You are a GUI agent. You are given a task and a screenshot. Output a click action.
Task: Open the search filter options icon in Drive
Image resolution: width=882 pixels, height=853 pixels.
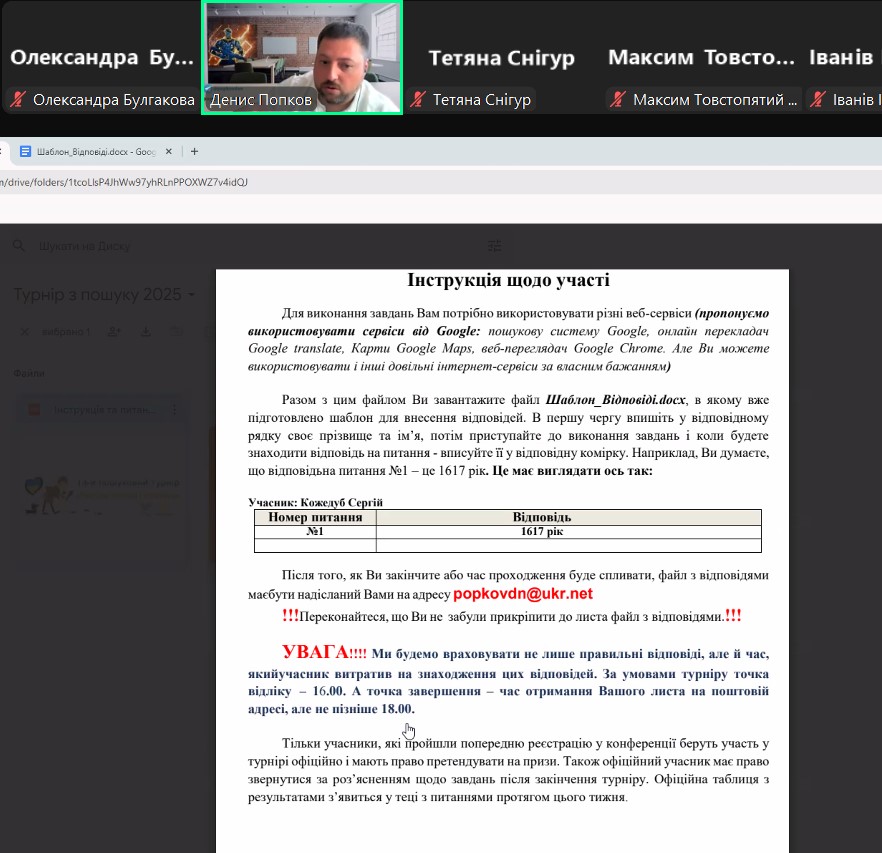[494, 246]
